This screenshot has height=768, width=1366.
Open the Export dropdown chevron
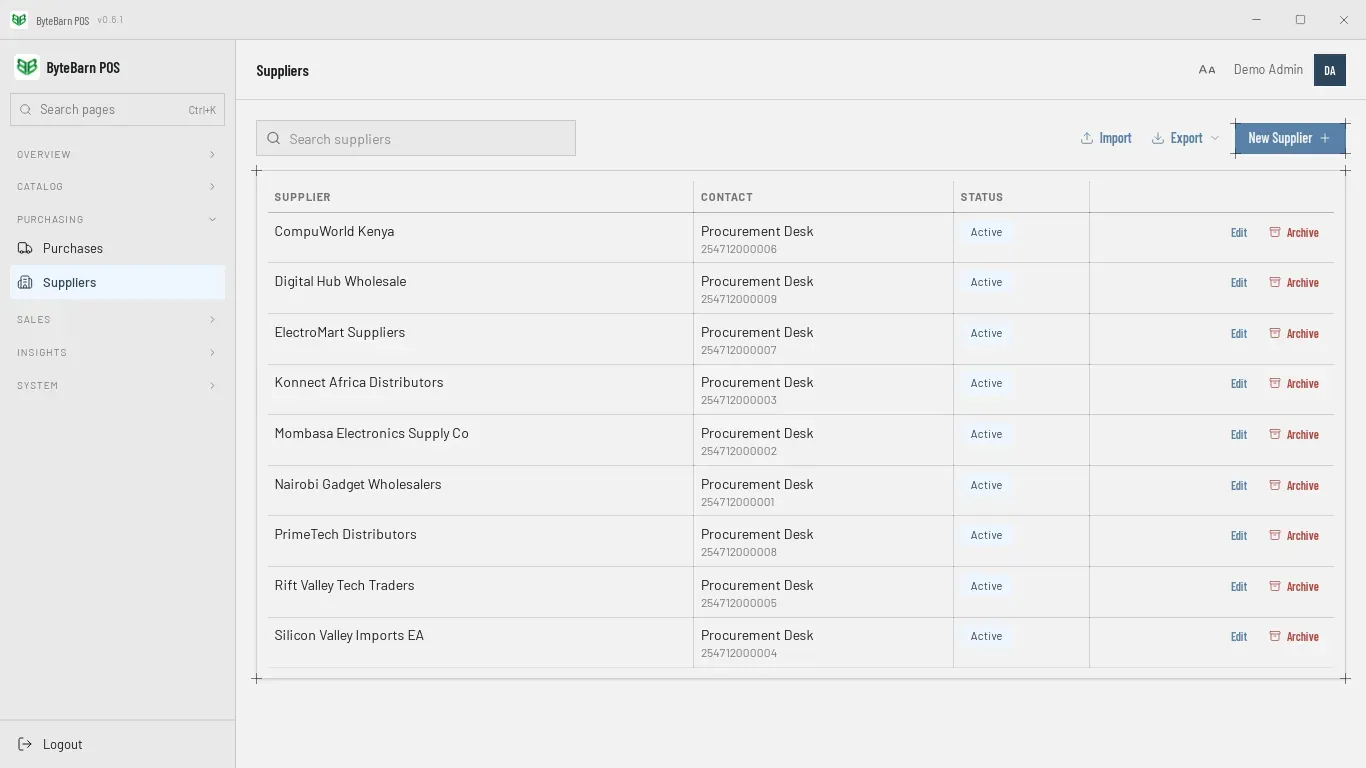(1215, 138)
